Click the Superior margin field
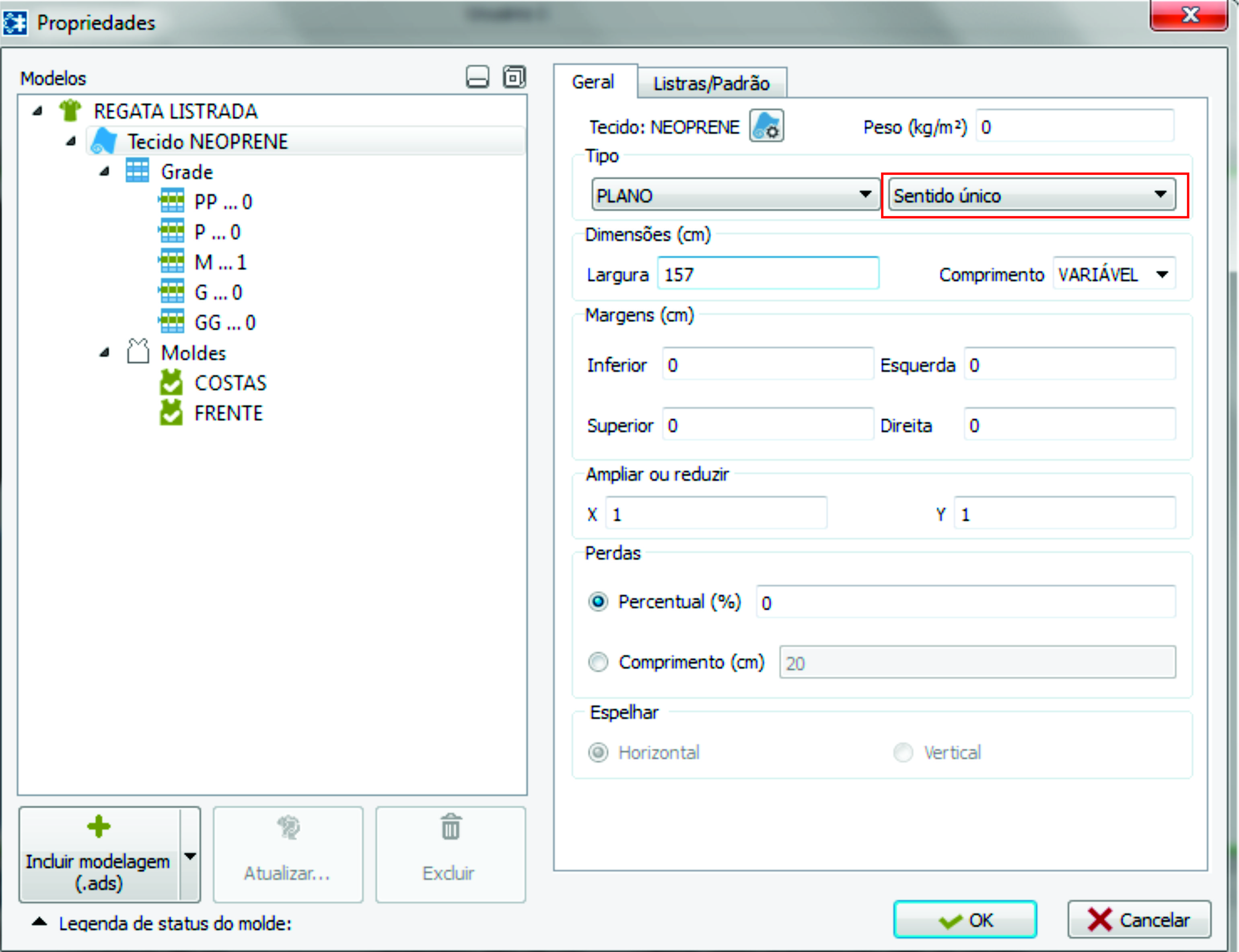Image resolution: width=1239 pixels, height=952 pixels. (x=768, y=424)
